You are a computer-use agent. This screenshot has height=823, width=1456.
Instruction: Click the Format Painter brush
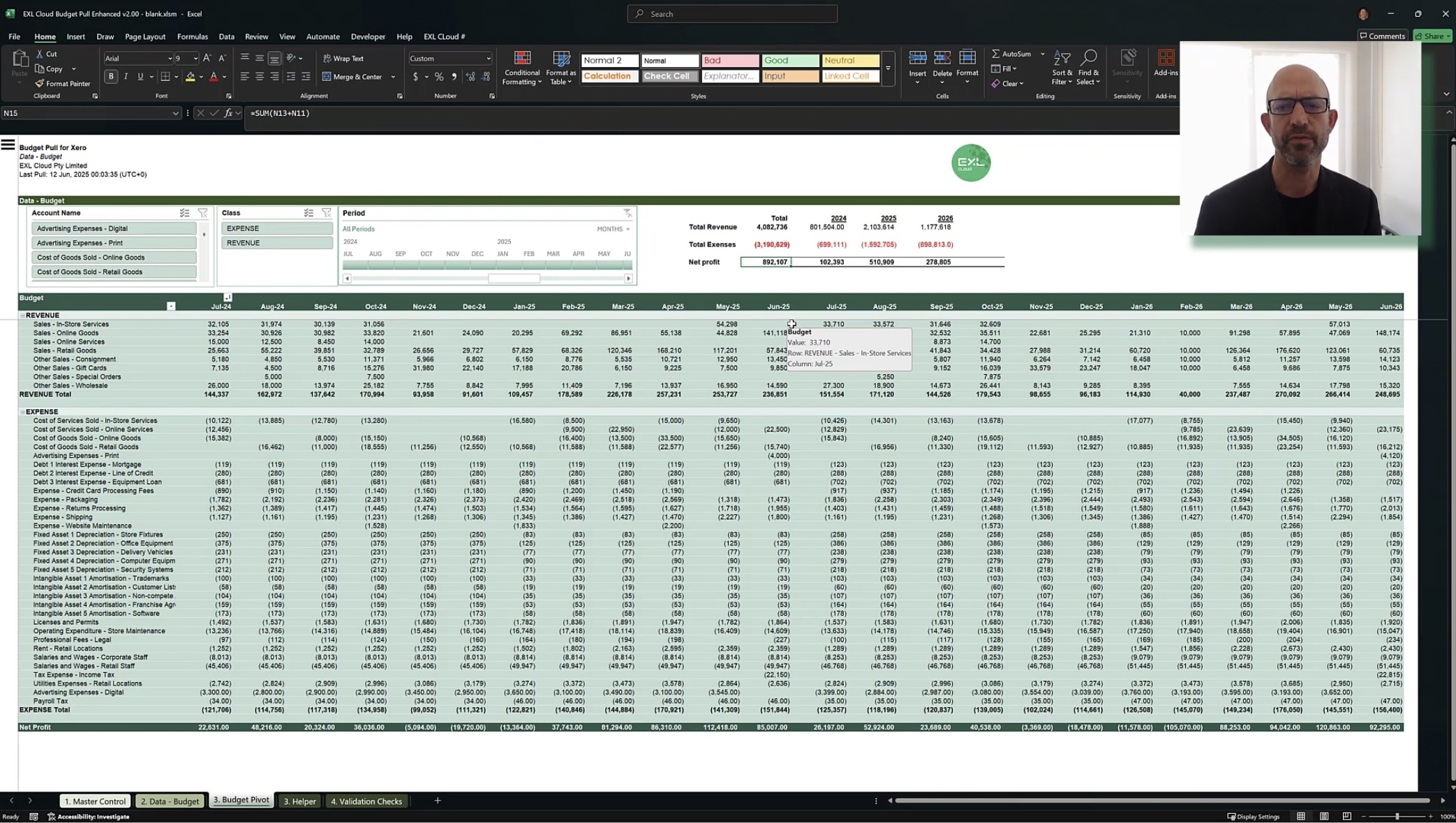(x=40, y=84)
